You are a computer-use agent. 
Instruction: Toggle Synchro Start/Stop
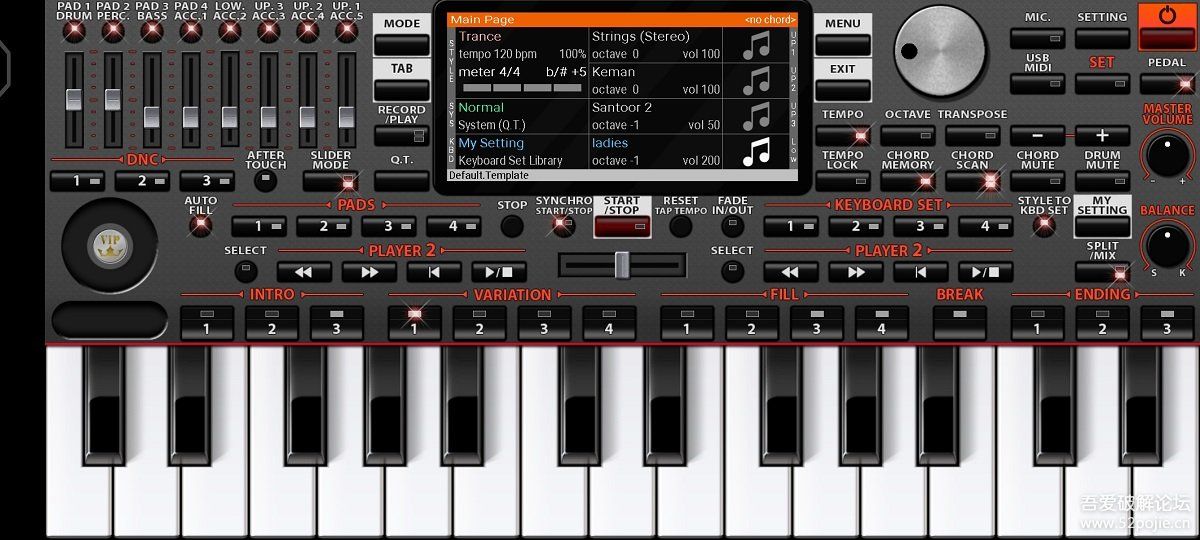[x=563, y=226]
